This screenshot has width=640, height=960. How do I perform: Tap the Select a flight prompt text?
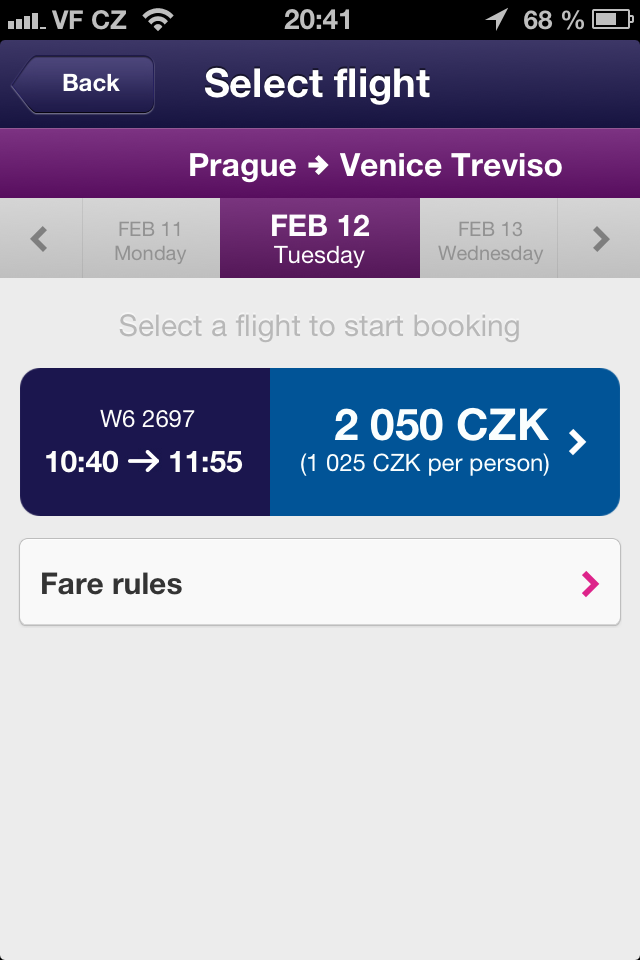[x=319, y=325]
